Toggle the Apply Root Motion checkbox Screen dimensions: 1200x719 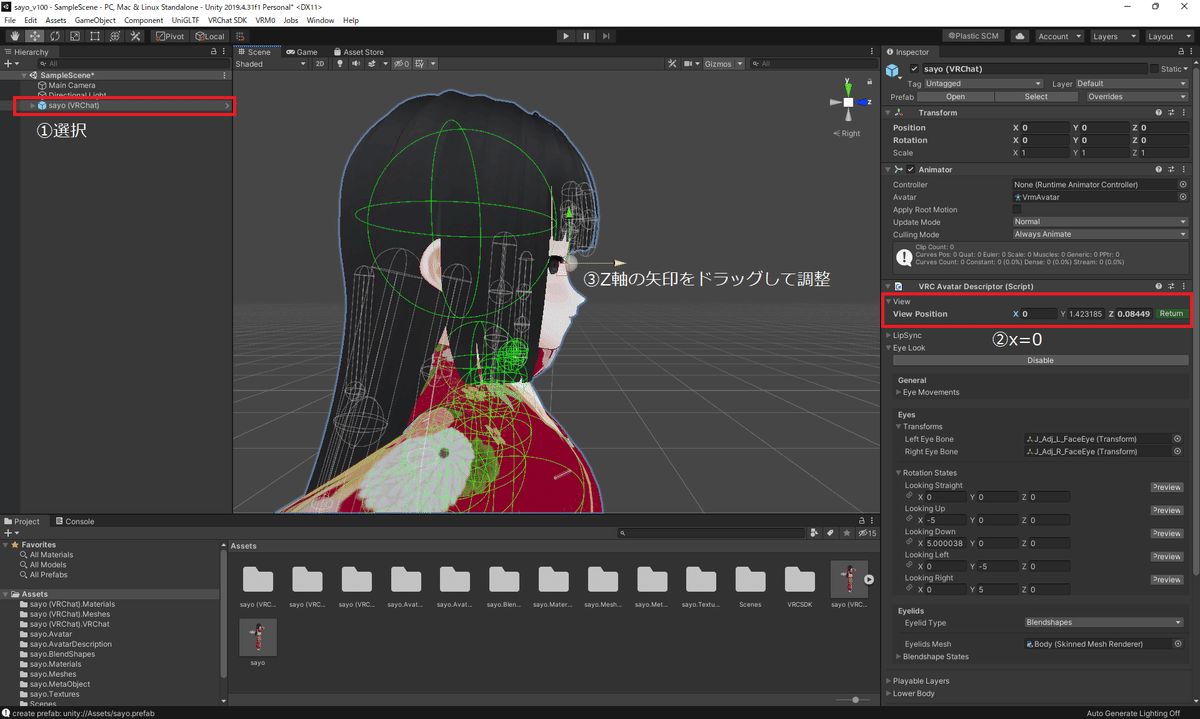pyautogui.click(x=1018, y=210)
